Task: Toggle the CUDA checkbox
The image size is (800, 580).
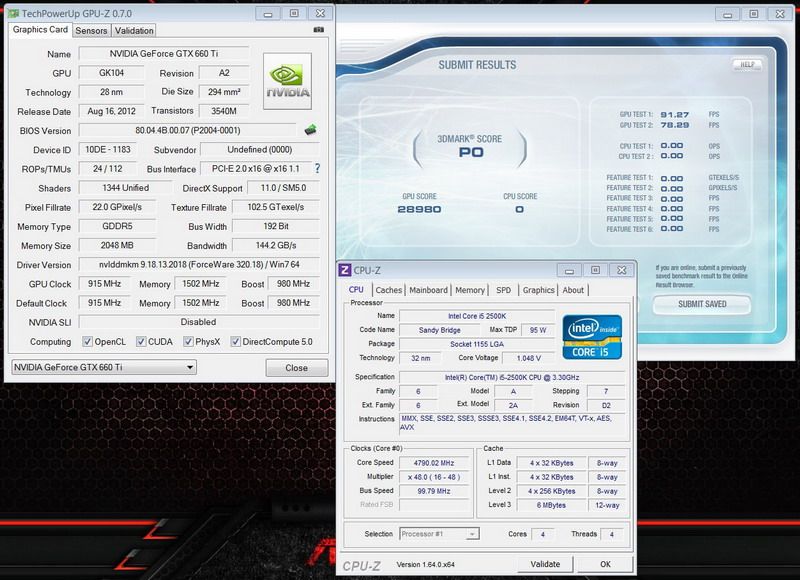Action: coord(142,341)
